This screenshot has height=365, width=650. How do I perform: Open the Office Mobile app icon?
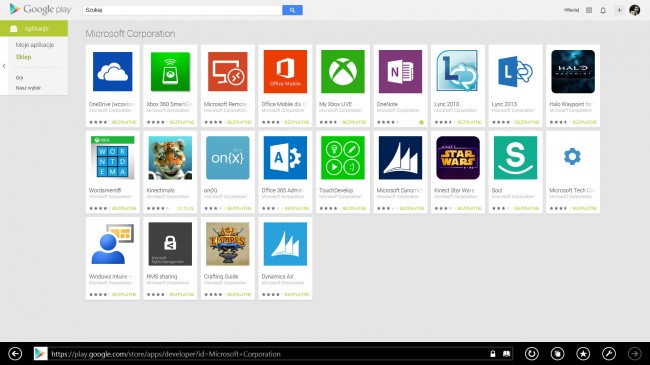point(285,71)
